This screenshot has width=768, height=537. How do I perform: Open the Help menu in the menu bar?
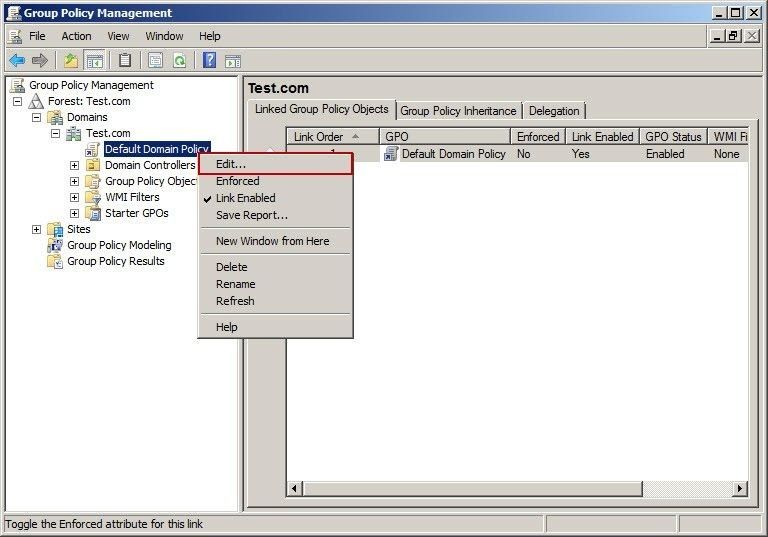210,36
